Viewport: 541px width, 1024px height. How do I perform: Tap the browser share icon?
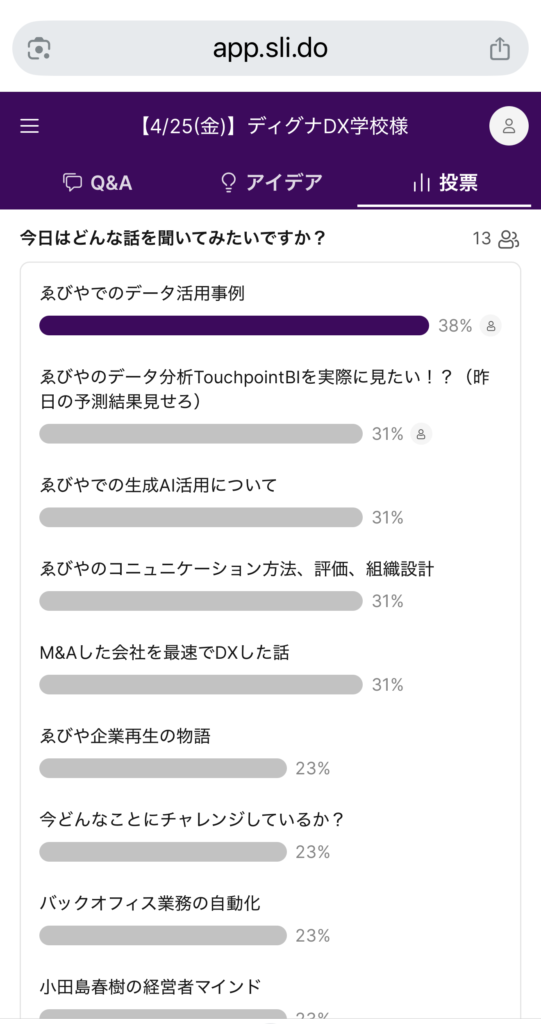tap(499, 48)
